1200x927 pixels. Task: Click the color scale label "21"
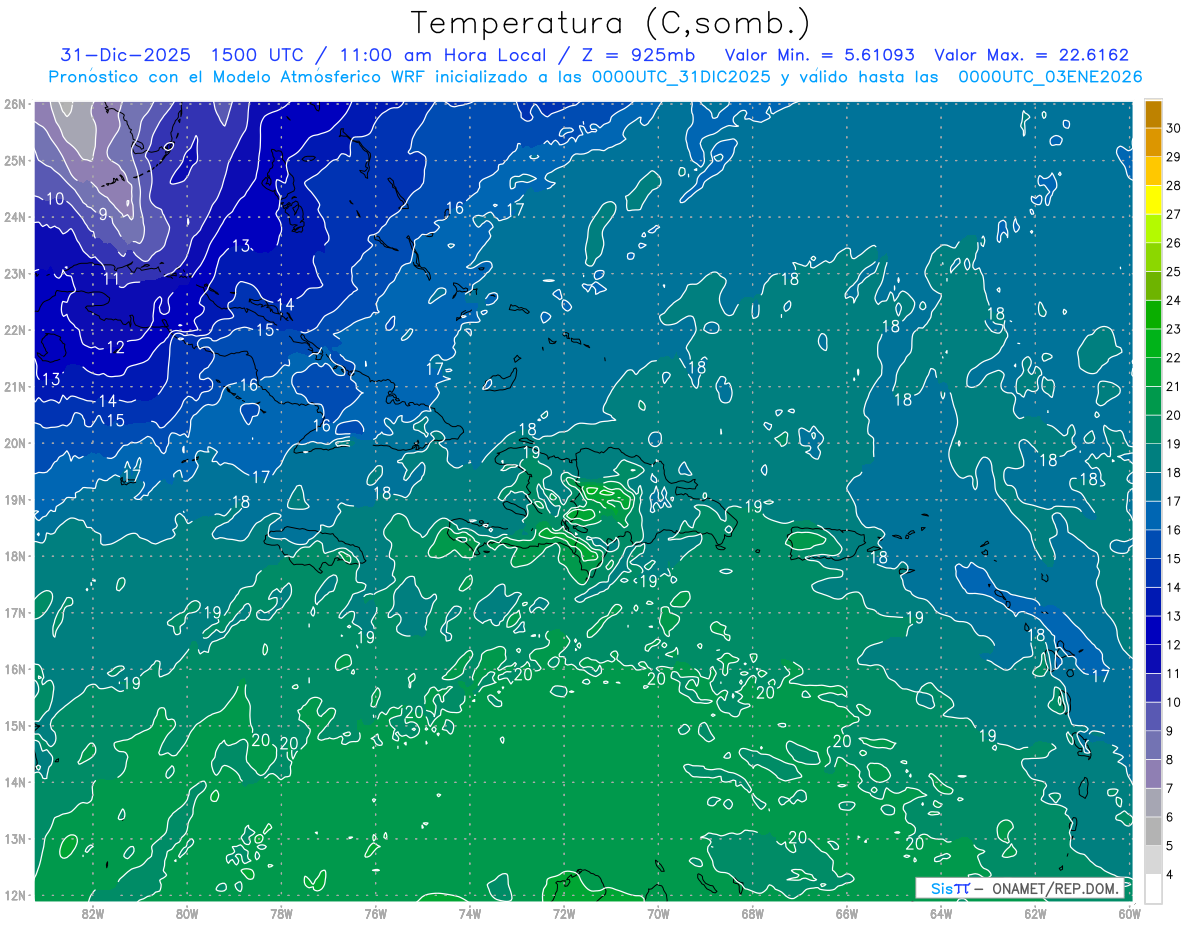pyautogui.click(x=1174, y=386)
